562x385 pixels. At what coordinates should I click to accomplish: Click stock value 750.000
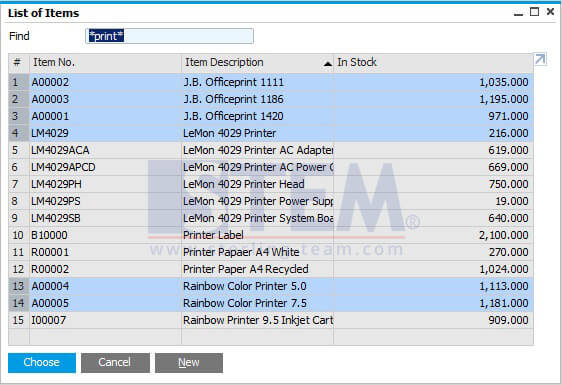point(509,184)
